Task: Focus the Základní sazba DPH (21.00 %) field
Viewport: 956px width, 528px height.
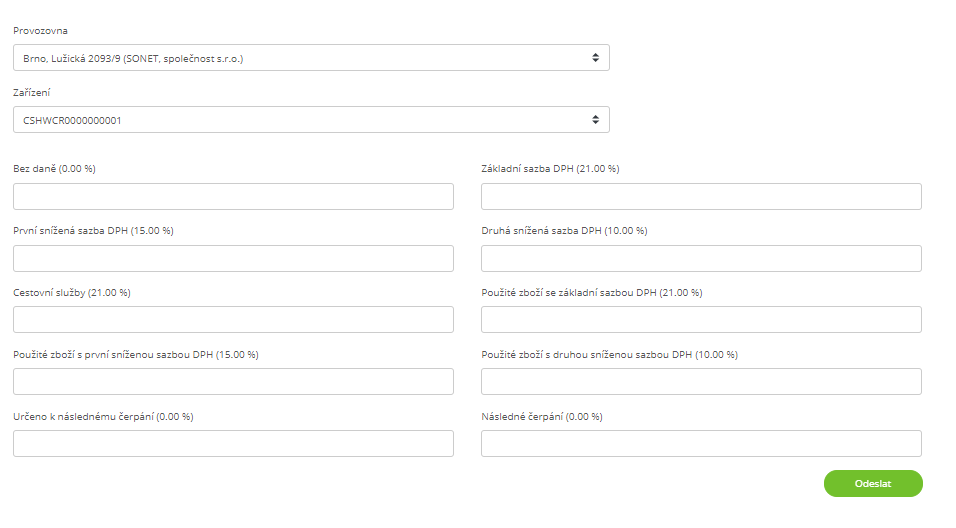Action: coord(701,197)
